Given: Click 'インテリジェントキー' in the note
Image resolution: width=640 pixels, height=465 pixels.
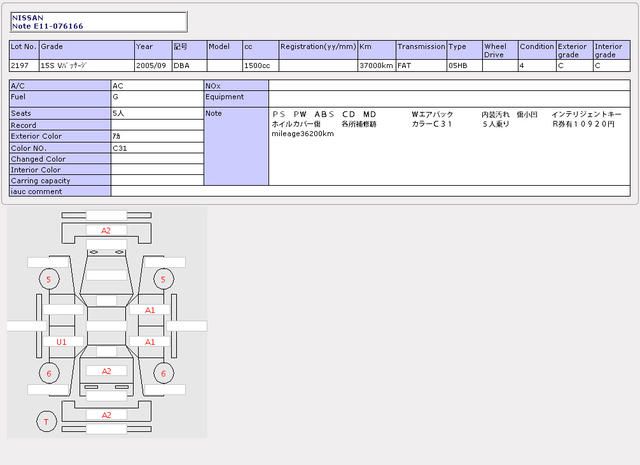Looking at the screenshot, I should click(587, 114).
